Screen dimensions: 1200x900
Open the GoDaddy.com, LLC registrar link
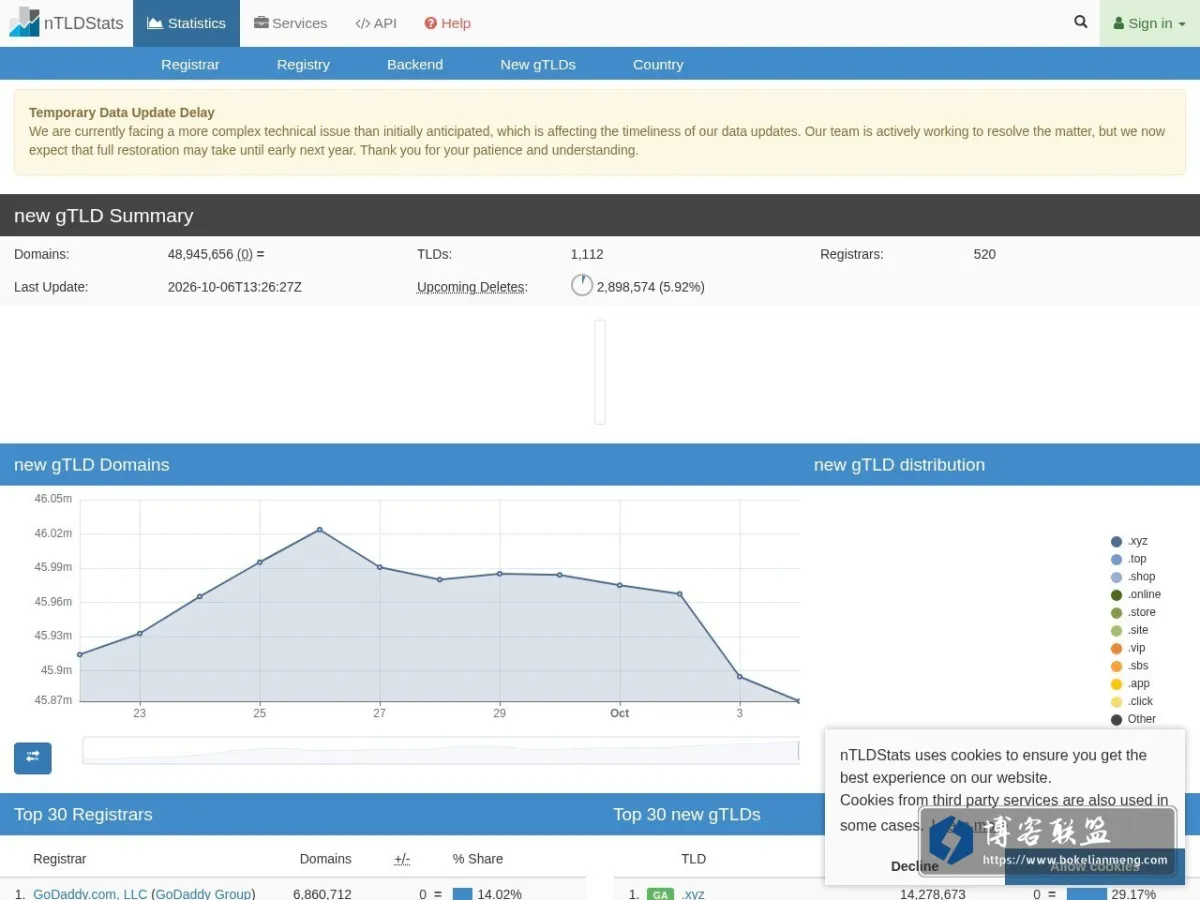pyautogui.click(x=90, y=894)
